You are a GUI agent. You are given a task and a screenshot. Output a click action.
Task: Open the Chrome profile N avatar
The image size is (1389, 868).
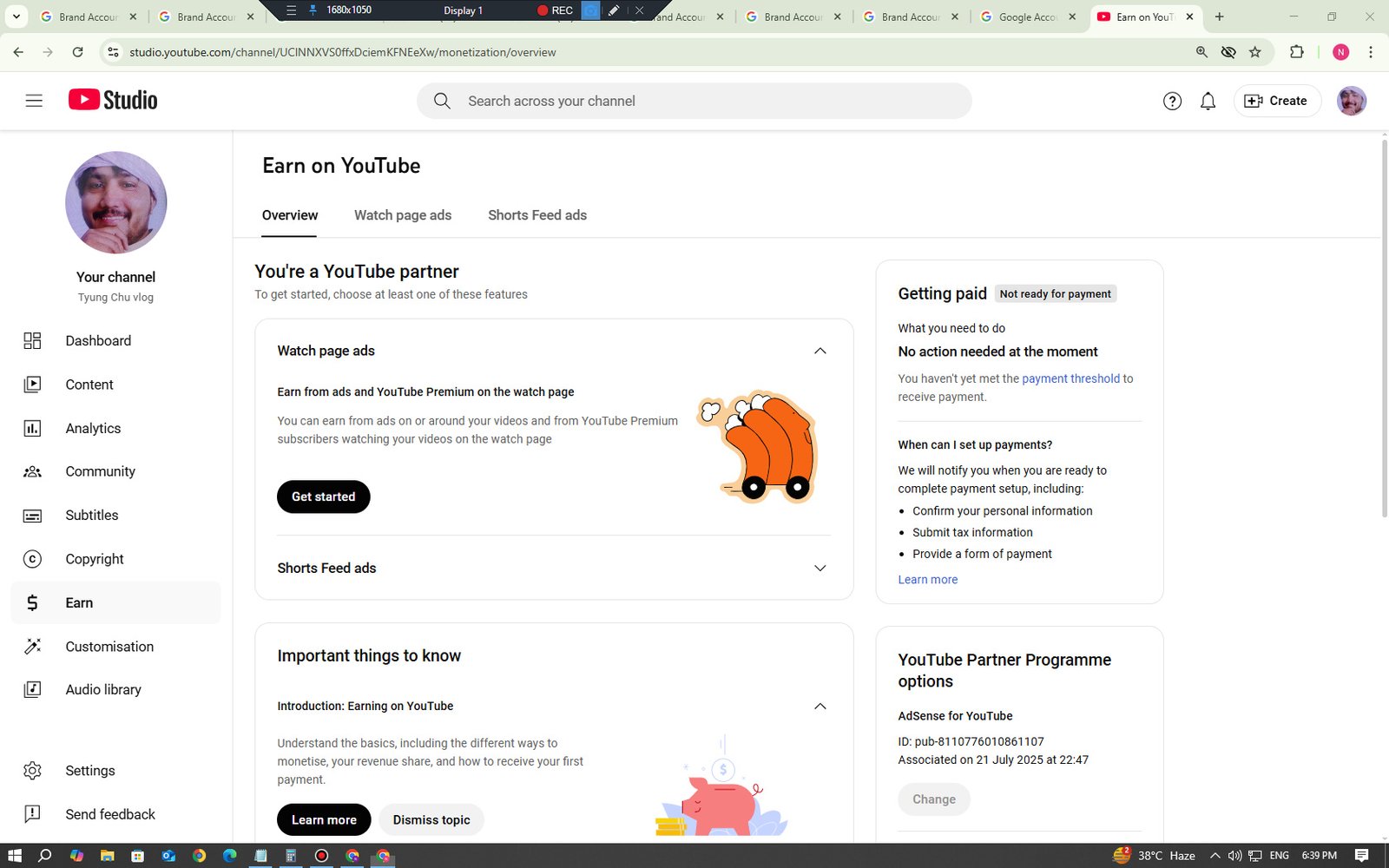tap(1340, 52)
